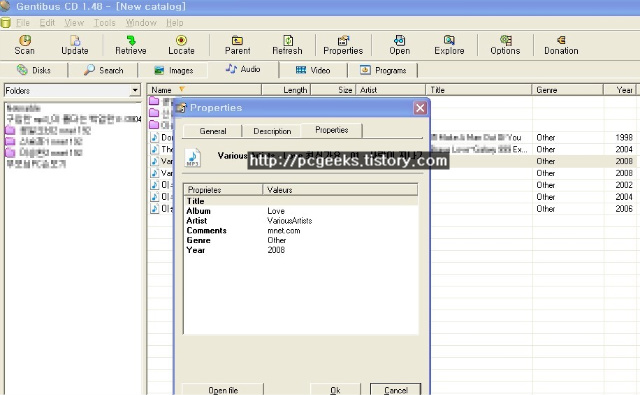Click year 2002 in file list
Viewport: 640px width, 395px height.
(x=623, y=185)
